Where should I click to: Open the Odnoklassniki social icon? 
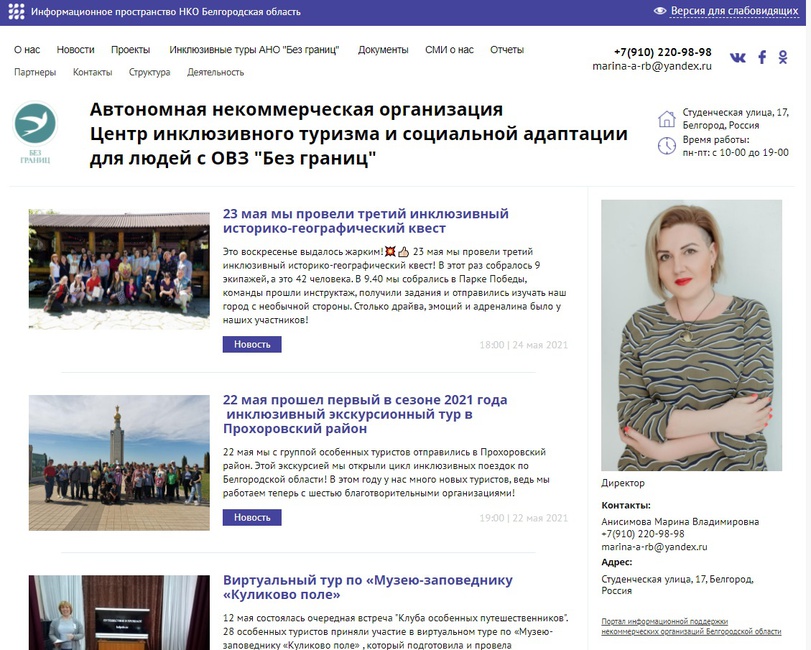[x=783, y=57]
